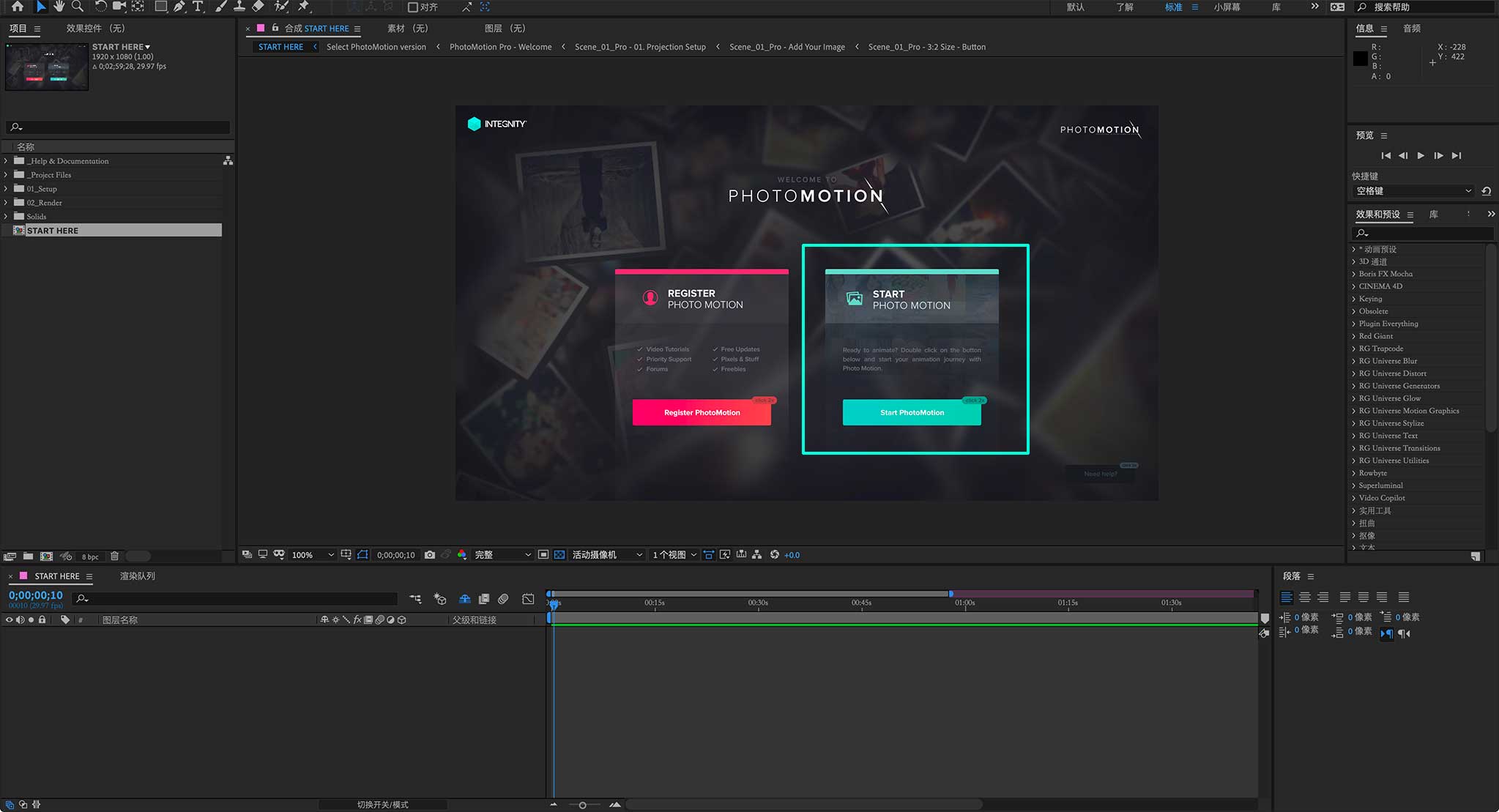Select the Selection arrow tool

(x=40, y=7)
